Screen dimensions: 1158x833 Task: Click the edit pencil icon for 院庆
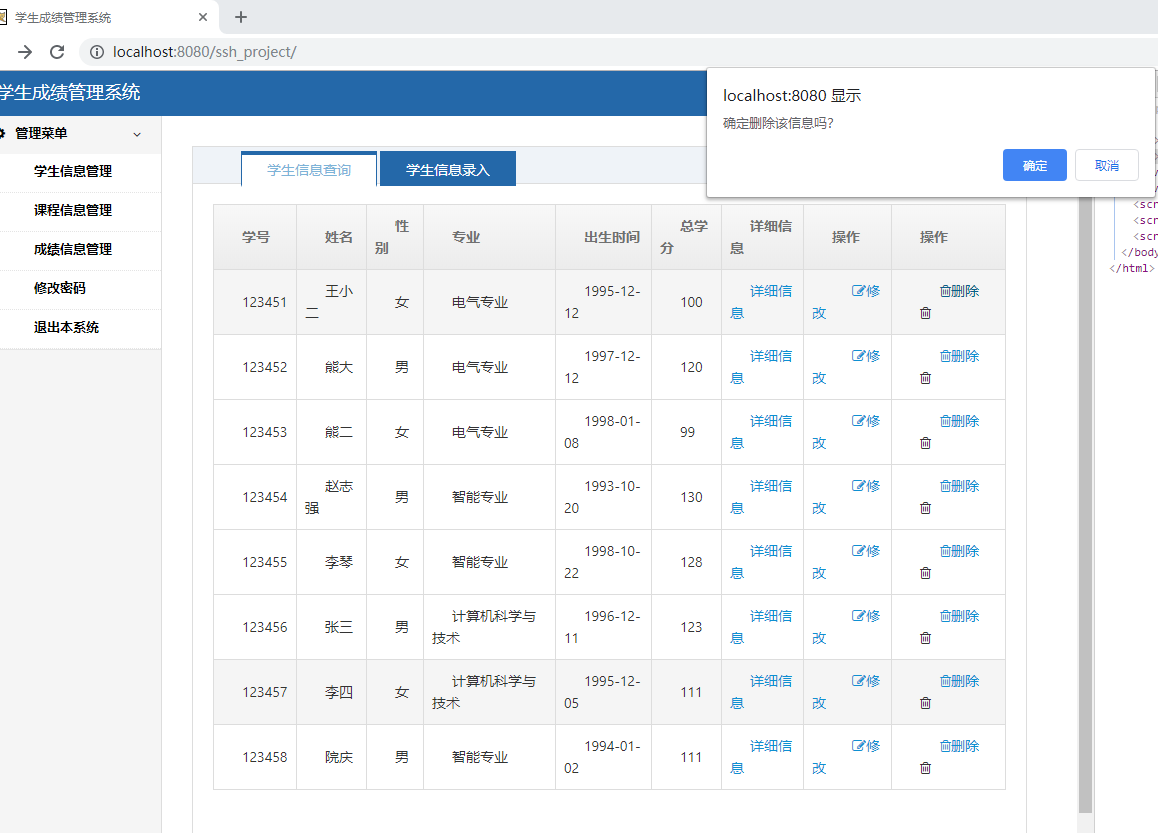click(x=858, y=746)
